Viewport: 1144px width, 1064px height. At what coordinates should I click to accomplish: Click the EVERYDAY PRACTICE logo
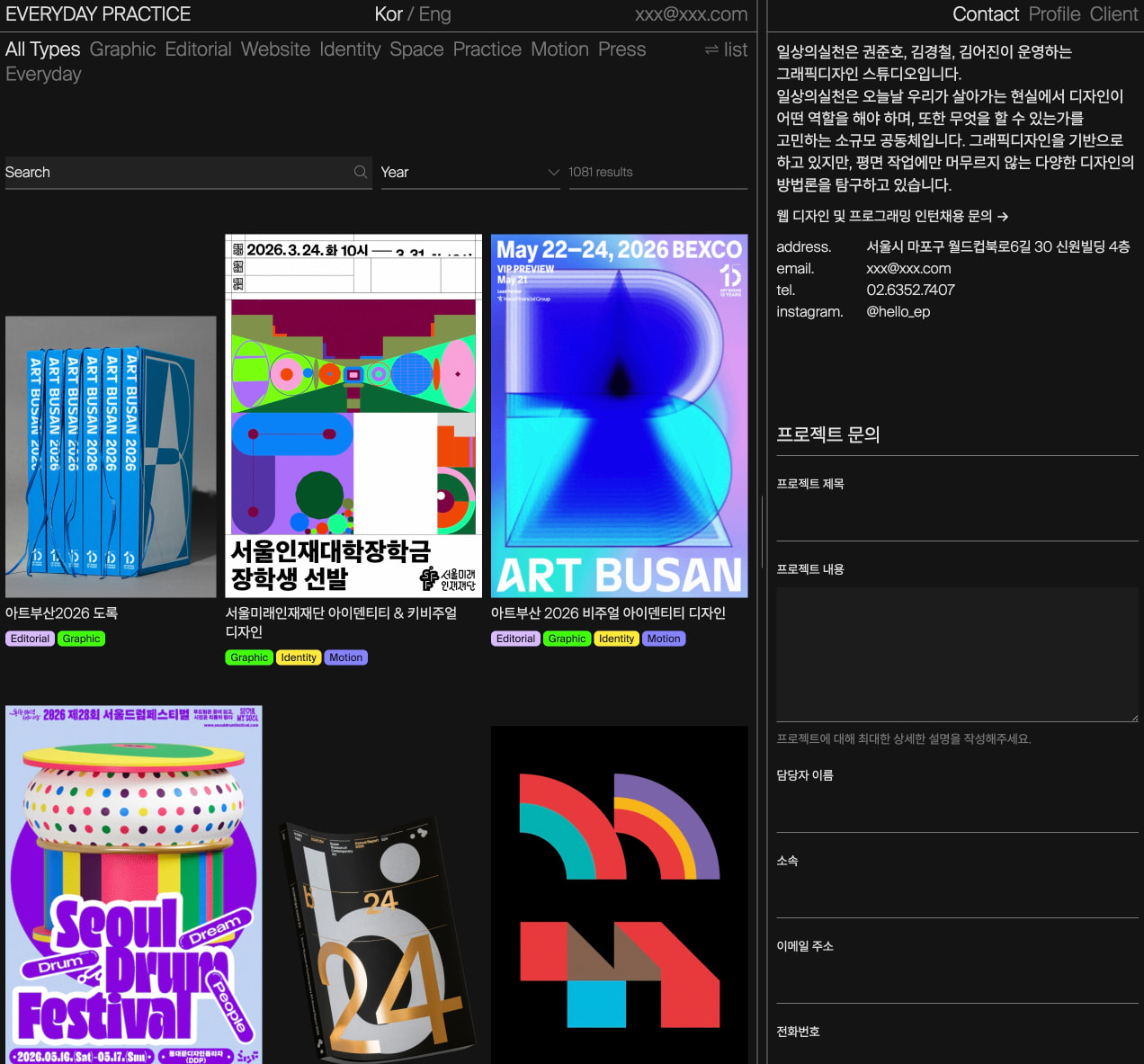point(98,14)
